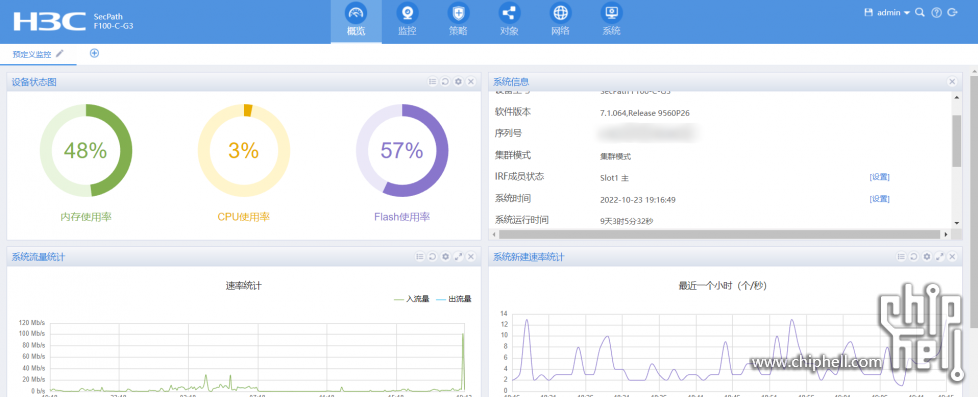
Task: Click the page vertical scrollbar thumb
Action: [974, 203]
